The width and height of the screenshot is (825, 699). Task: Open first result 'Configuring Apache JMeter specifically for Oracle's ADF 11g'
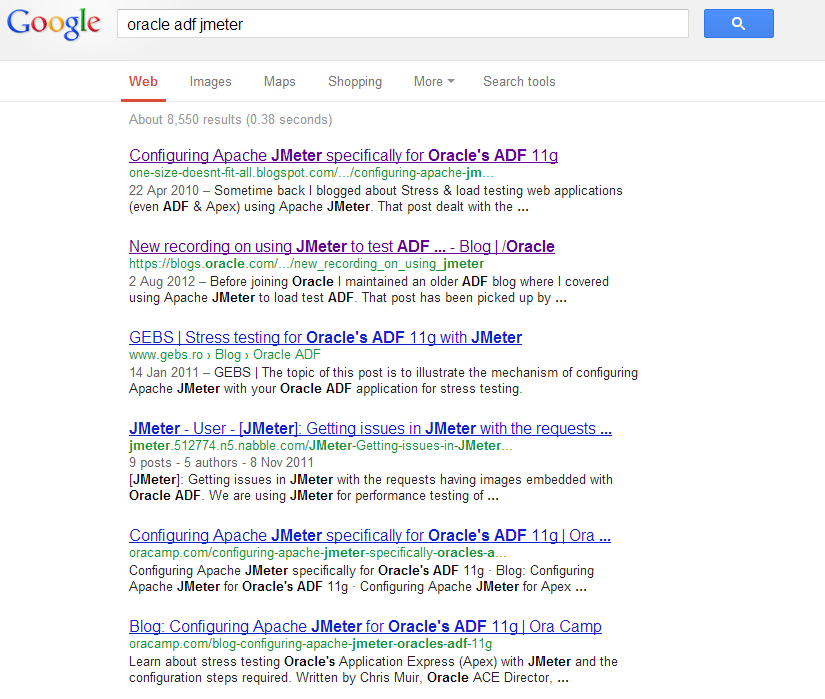343,156
